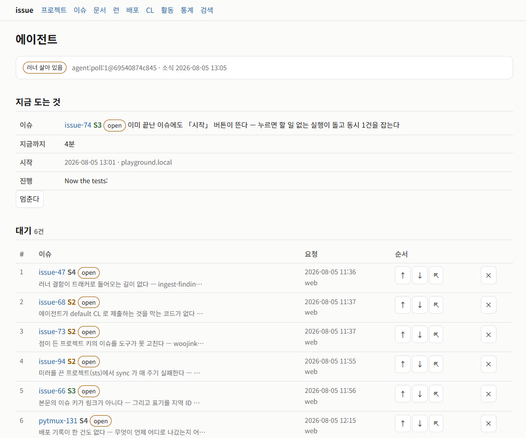Image resolution: width=526 pixels, height=438 pixels.
Task: Open the 검색 search page
Action: [207, 10]
